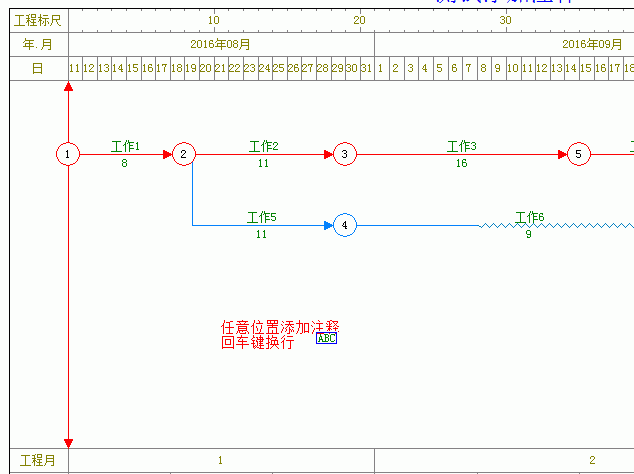Click scale mark 30 on 工程标尺
The image size is (634, 474).
pos(505,20)
